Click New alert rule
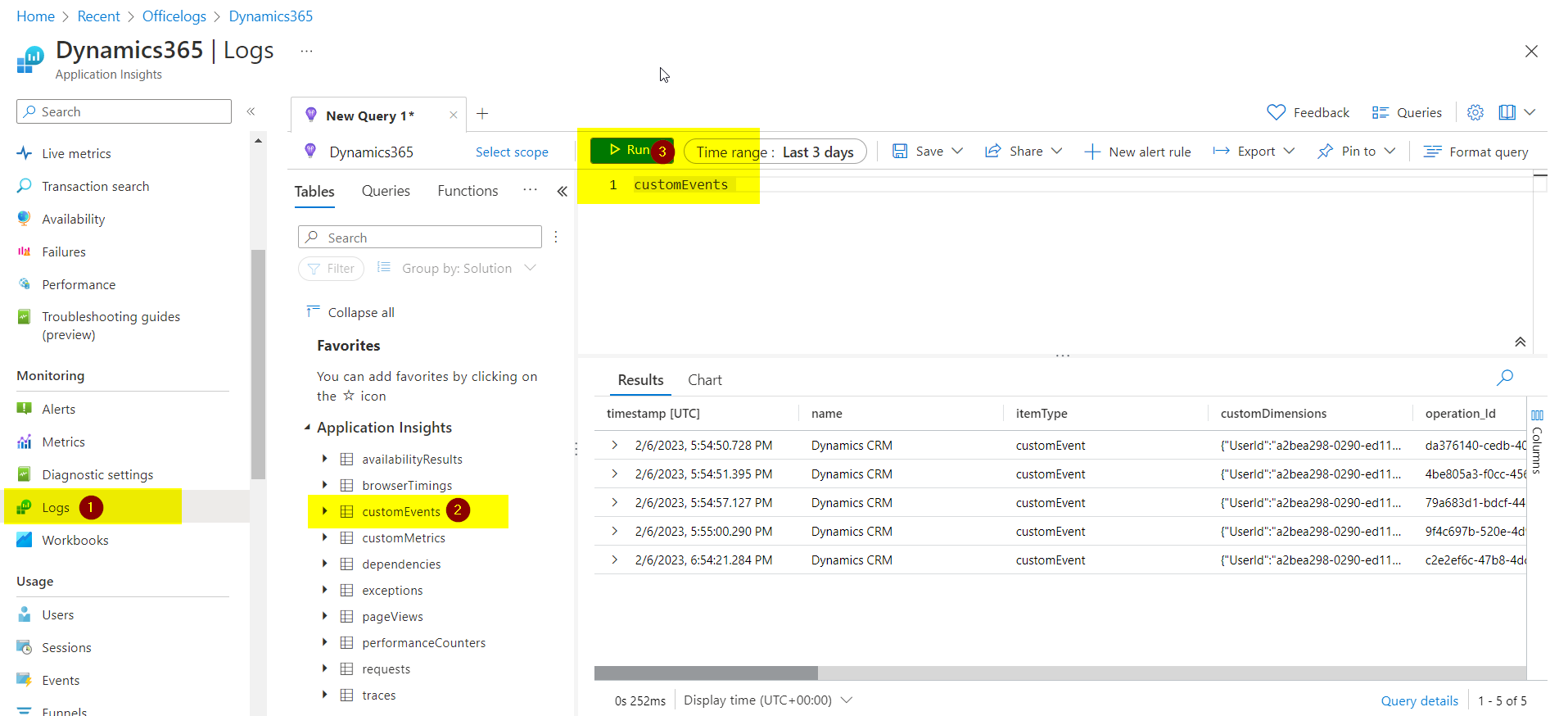 (x=1137, y=152)
